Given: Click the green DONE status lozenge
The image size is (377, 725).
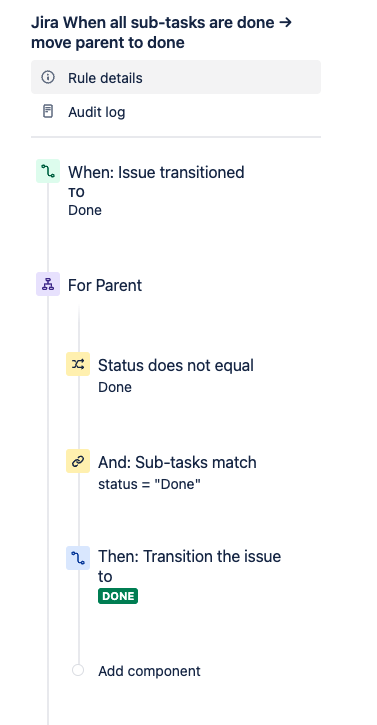Looking at the screenshot, I should (118, 596).
